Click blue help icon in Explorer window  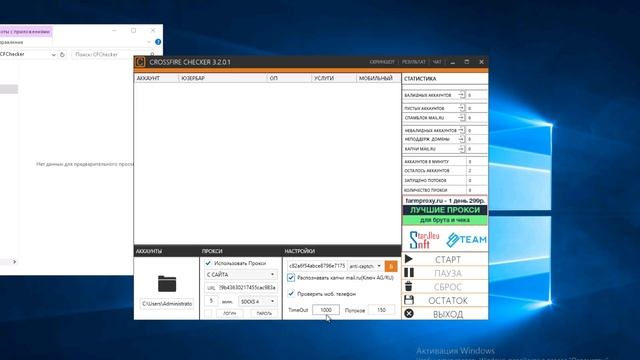(158, 42)
